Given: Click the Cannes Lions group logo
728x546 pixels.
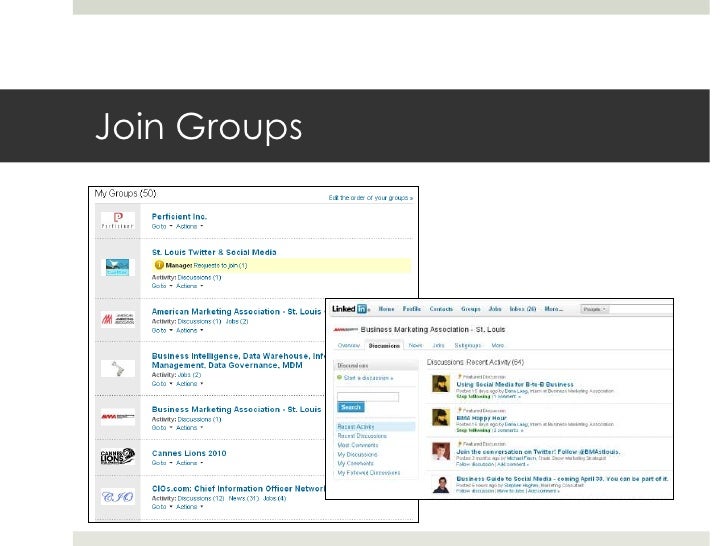Looking at the screenshot, I should [118, 456].
